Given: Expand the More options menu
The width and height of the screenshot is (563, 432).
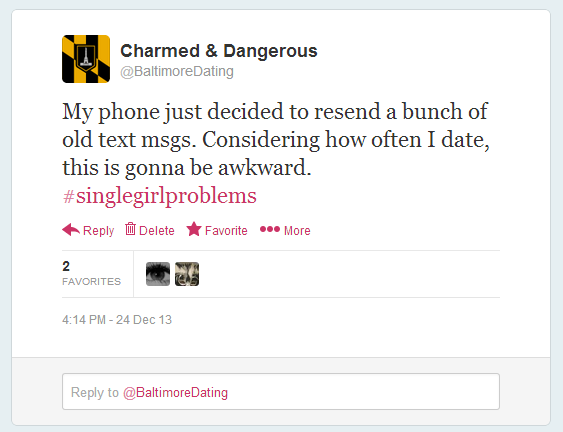Looking at the screenshot, I should pos(285,230).
